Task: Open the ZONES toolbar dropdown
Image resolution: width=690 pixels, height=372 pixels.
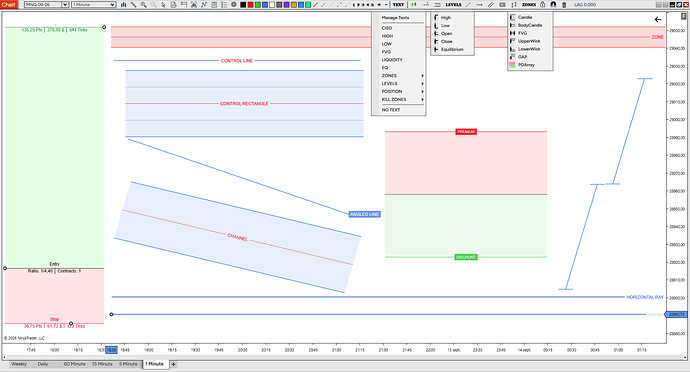Action: pos(529,4)
